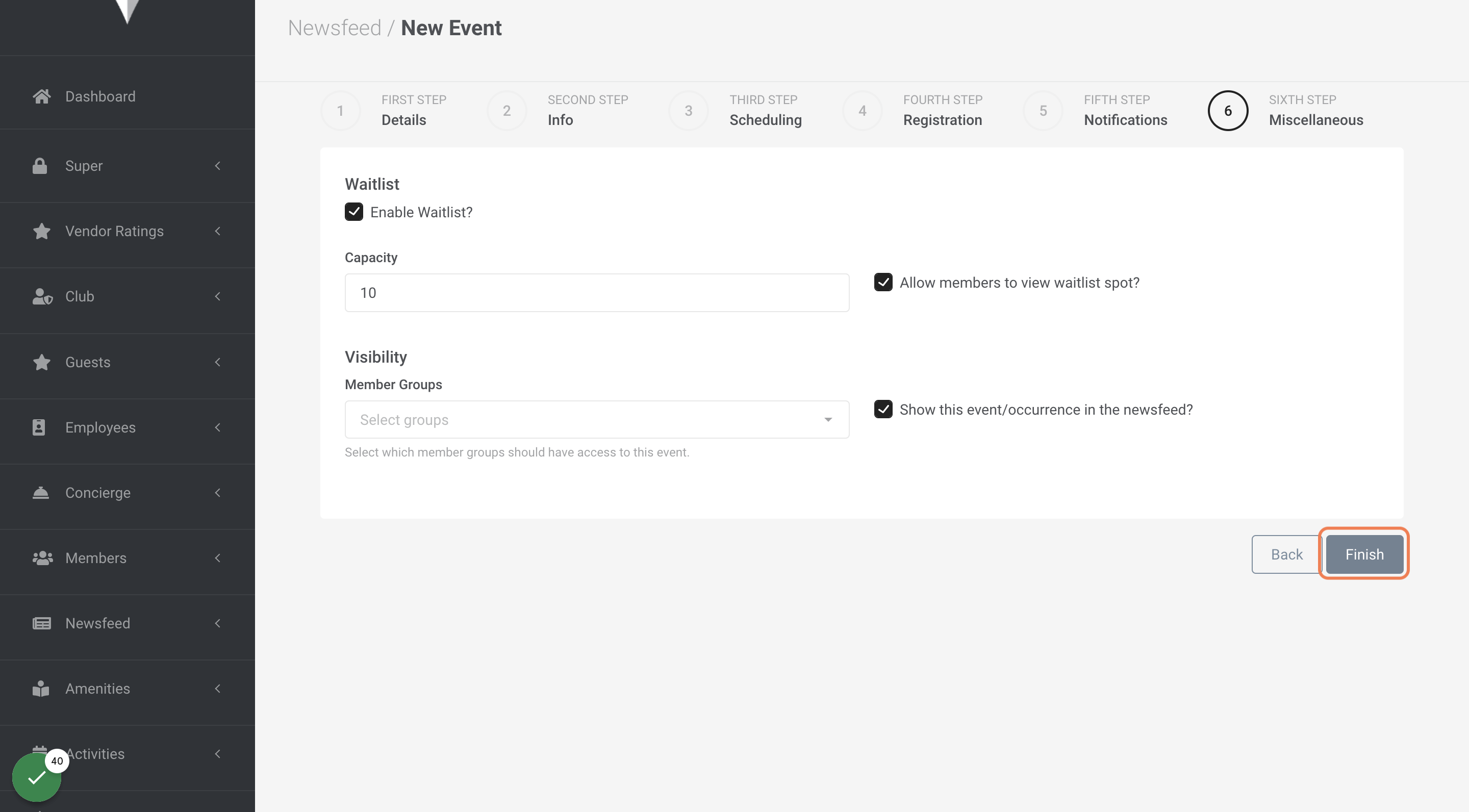Image resolution: width=1469 pixels, height=812 pixels.
Task: Click the Newsfeed breadcrumb link
Action: pos(334,28)
